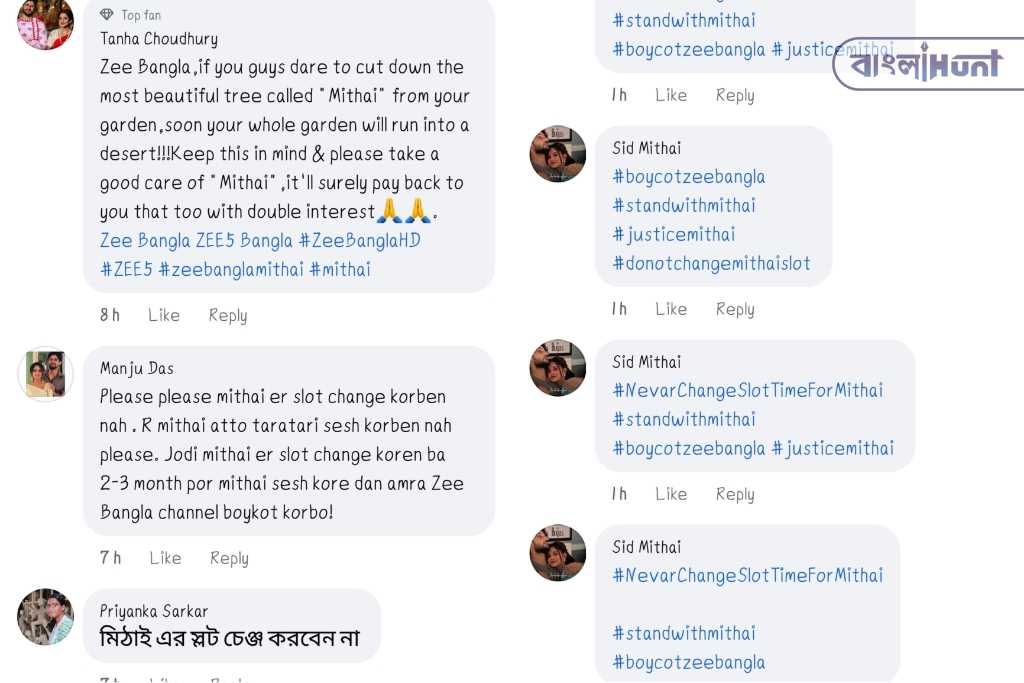
Task: Open the #donotchangemithaislot hashtag
Action: click(x=711, y=263)
